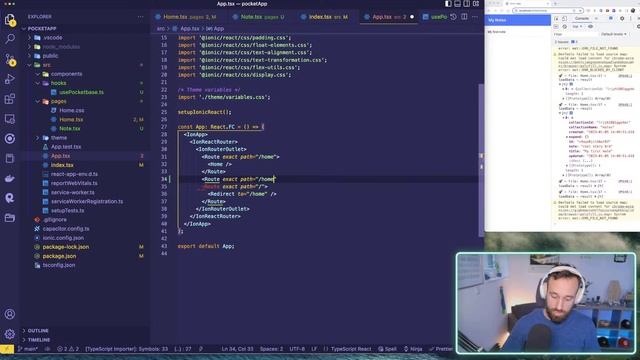Open the Source Control view

[x=9, y=59]
